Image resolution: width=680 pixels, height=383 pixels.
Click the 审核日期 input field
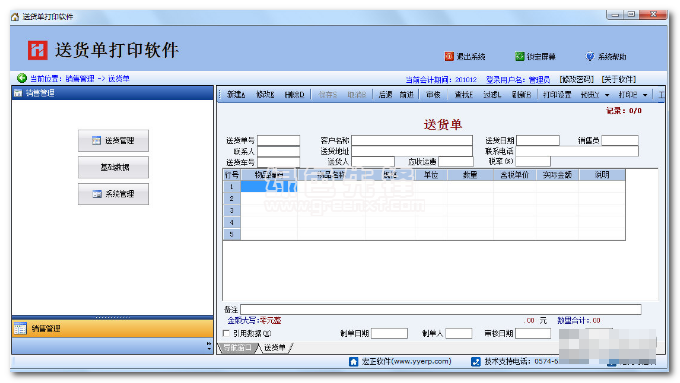click(x=533, y=333)
